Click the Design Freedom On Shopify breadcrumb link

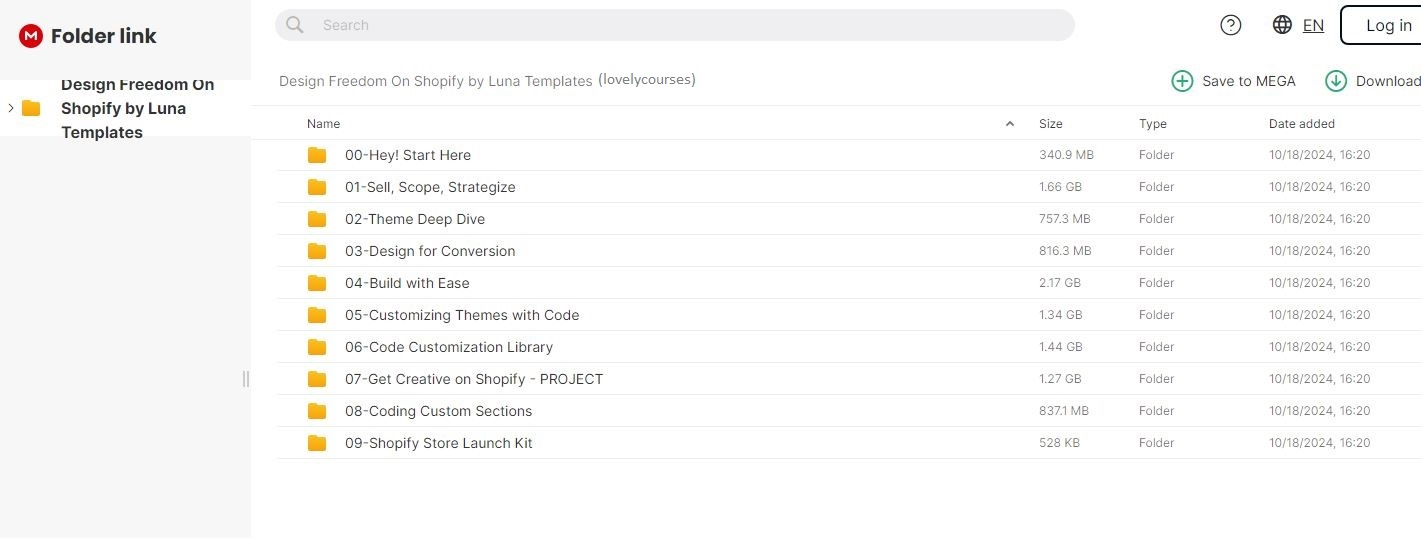(435, 81)
